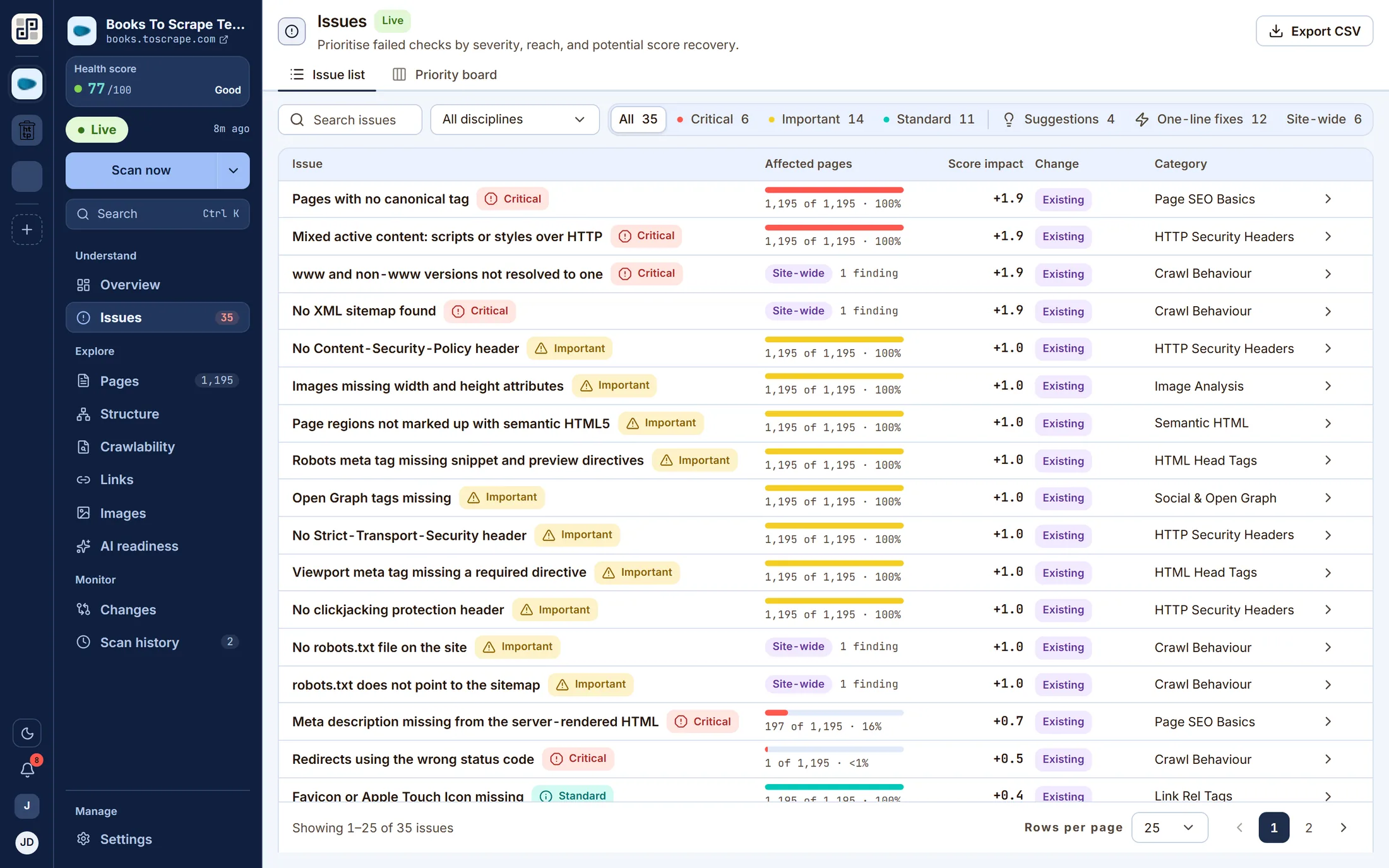The width and height of the screenshot is (1389, 868).
Task: Add a new site with the plus icon
Action: tap(27, 229)
